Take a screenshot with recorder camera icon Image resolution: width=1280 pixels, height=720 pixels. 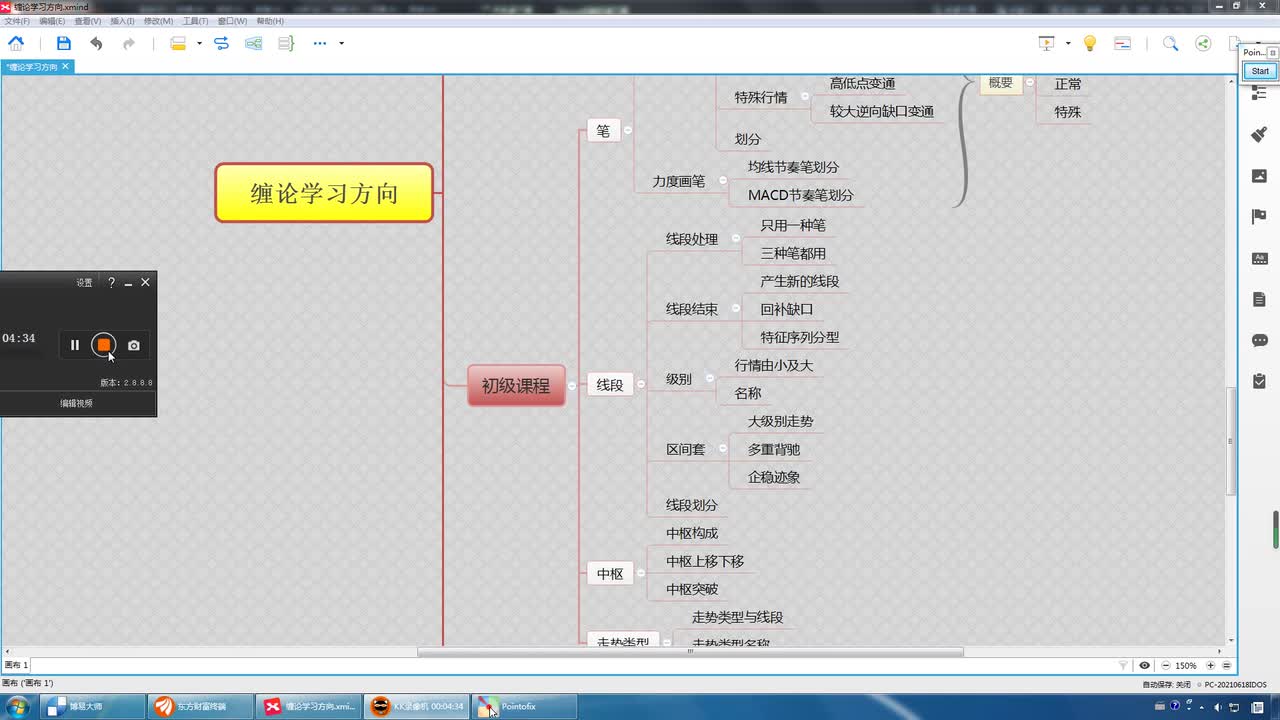tap(134, 345)
